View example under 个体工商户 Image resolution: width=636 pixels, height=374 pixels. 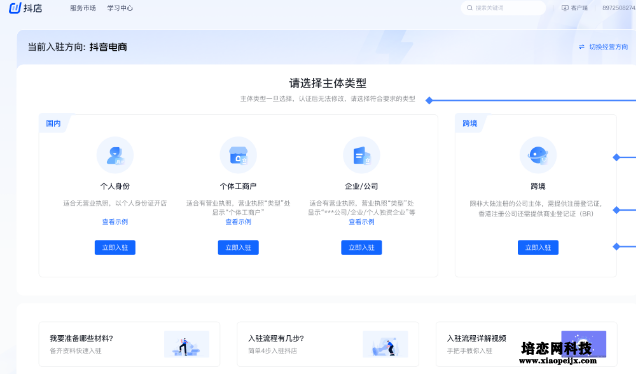coord(238,222)
